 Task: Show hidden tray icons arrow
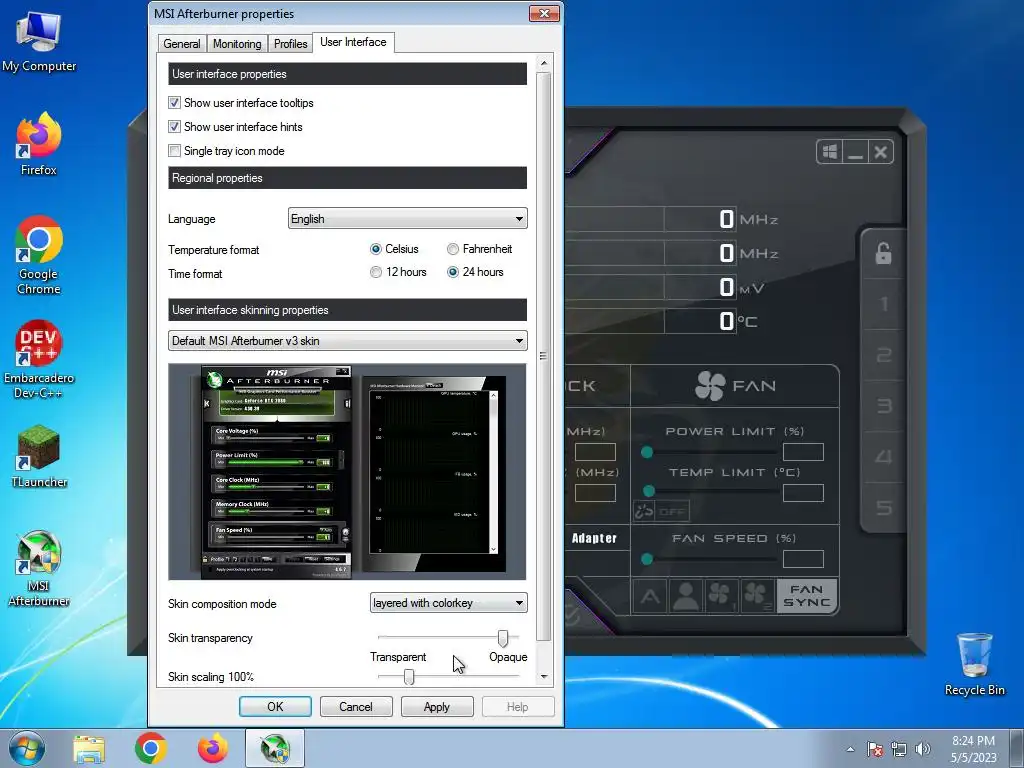850,749
